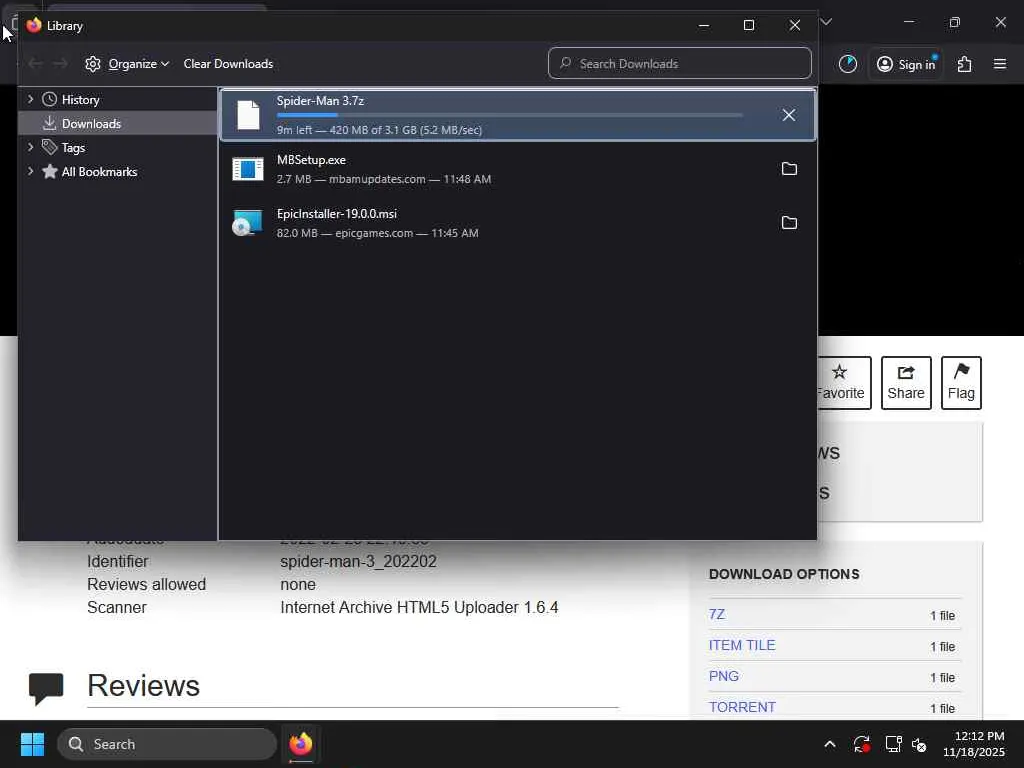Click the Favorite star button

pos(843,383)
